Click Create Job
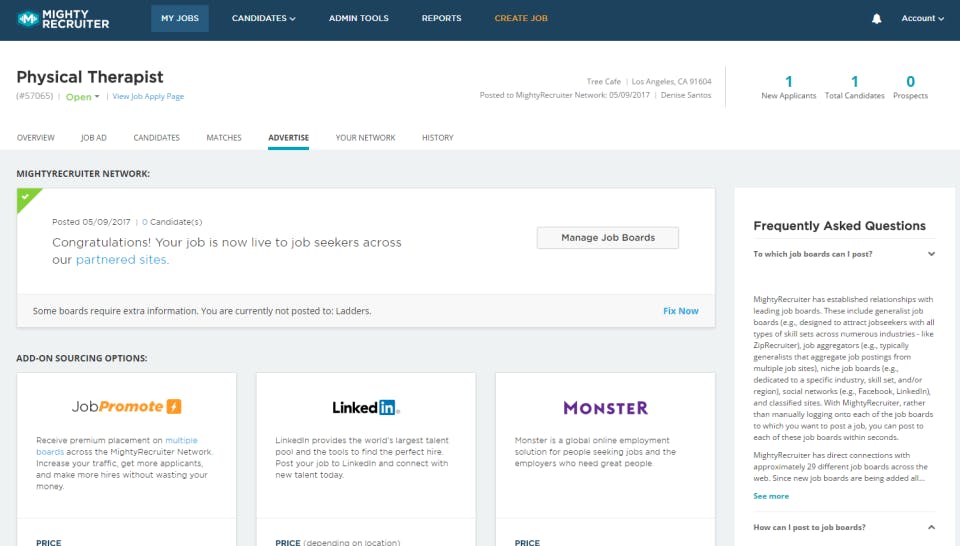 (521, 18)
